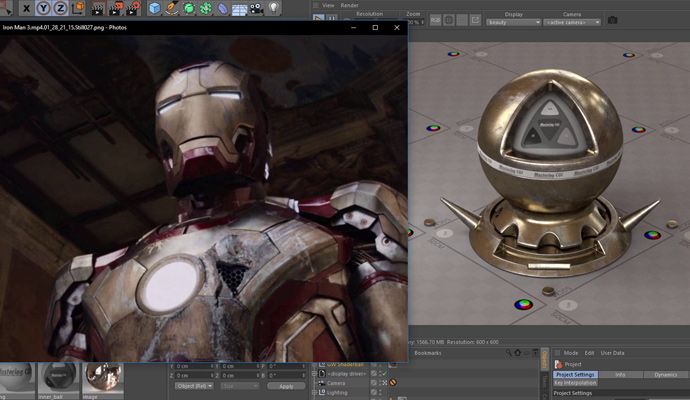Switch to the Dynamics tab
690x400 pixels.
click(x=665, y=374)
